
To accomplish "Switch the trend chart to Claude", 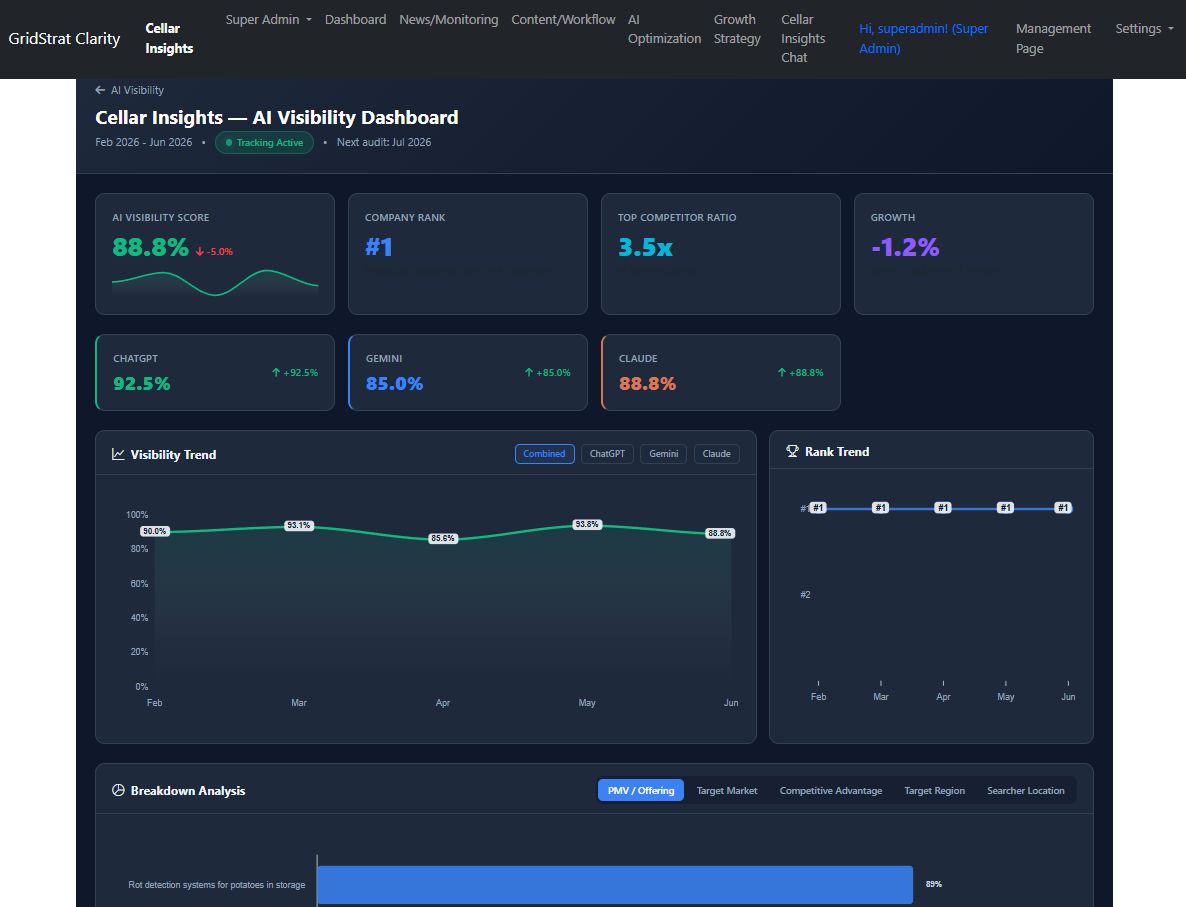I will [x=716, y=454].
